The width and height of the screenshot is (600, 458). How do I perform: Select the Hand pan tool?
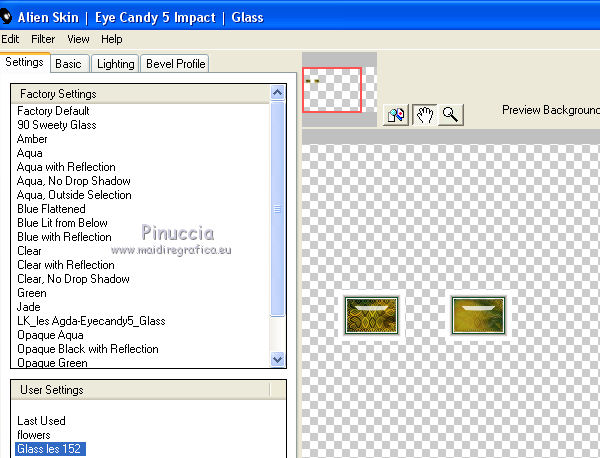(424, 115)
